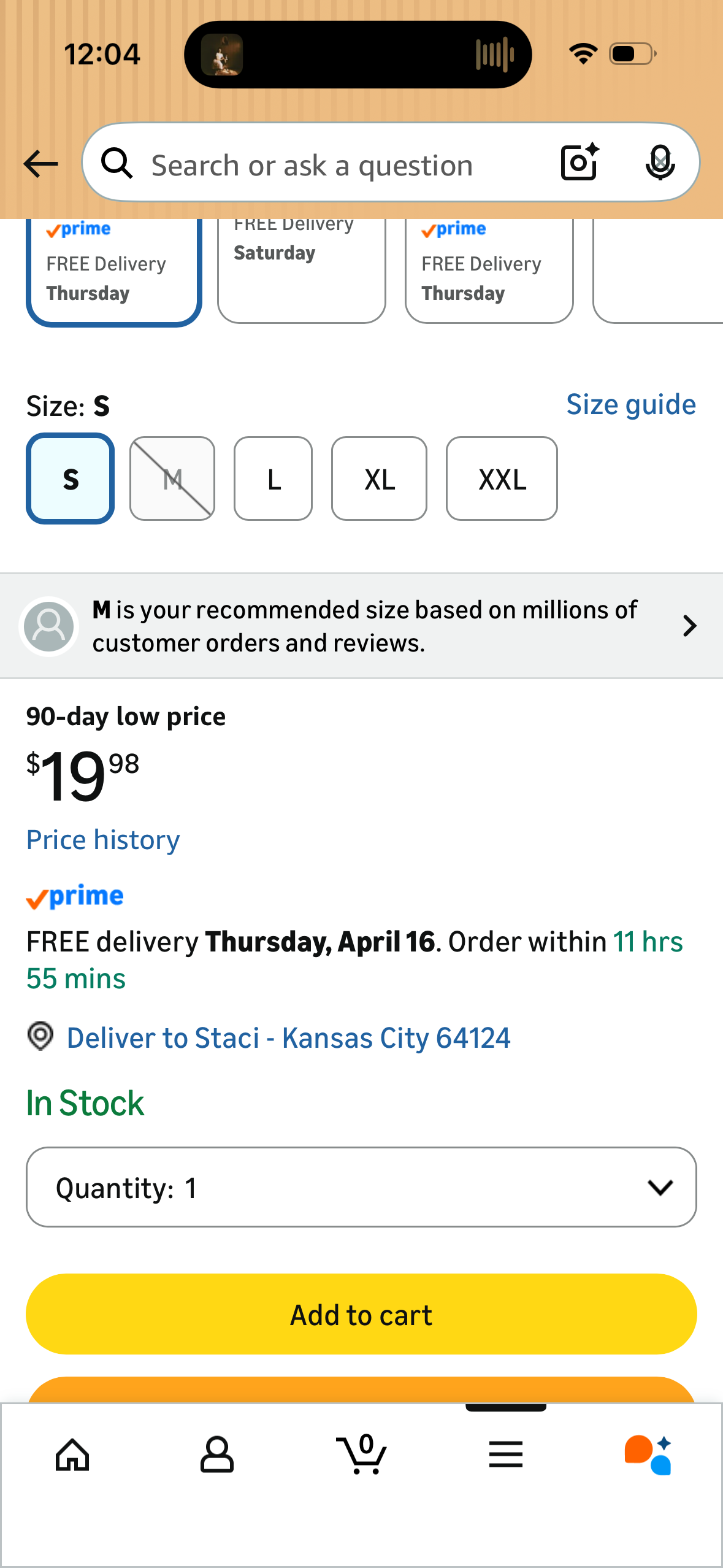The height and width of the screenshot is (1568, 723).
Task: Go to Home tab icon
Action: pos(72,1455)
